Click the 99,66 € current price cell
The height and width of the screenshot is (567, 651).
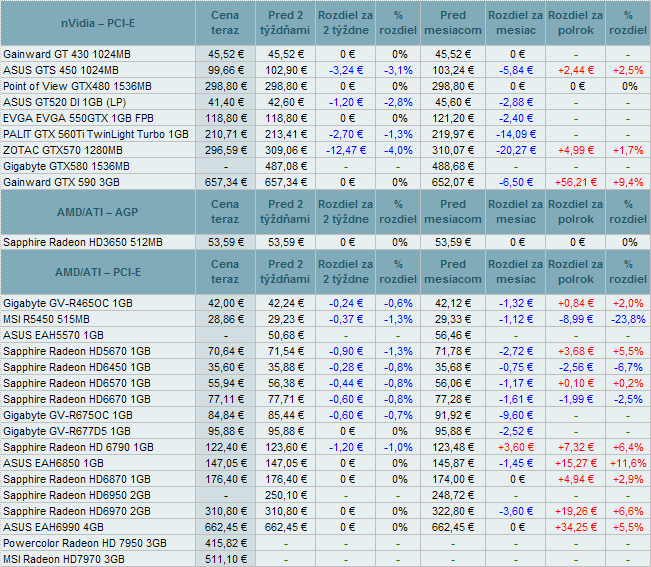tap(226, 70)
